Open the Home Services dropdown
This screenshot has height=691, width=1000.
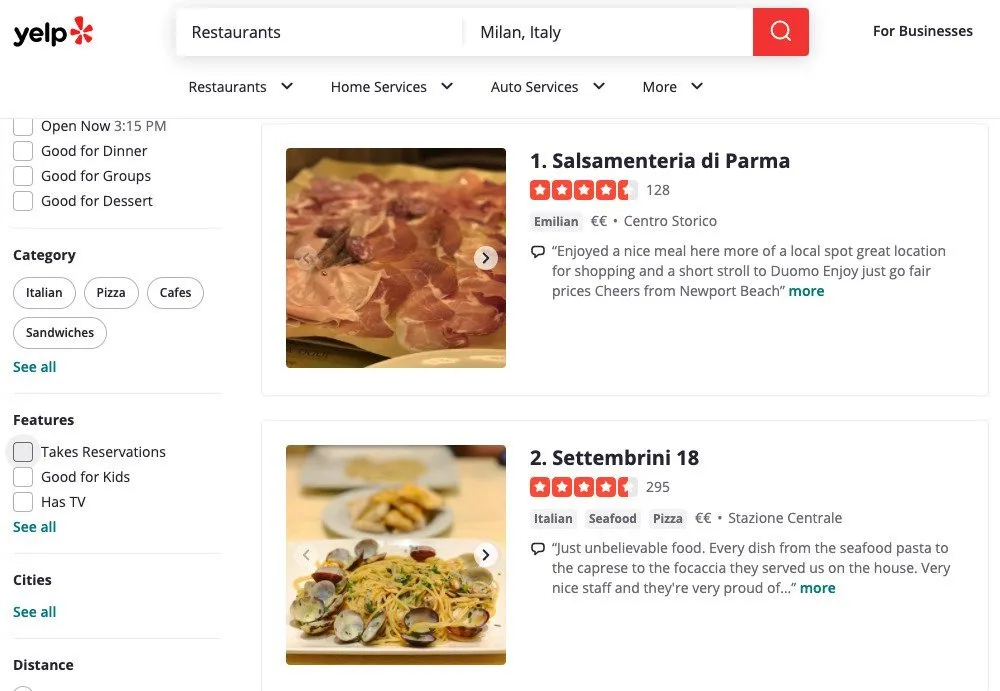pos(391,87)
